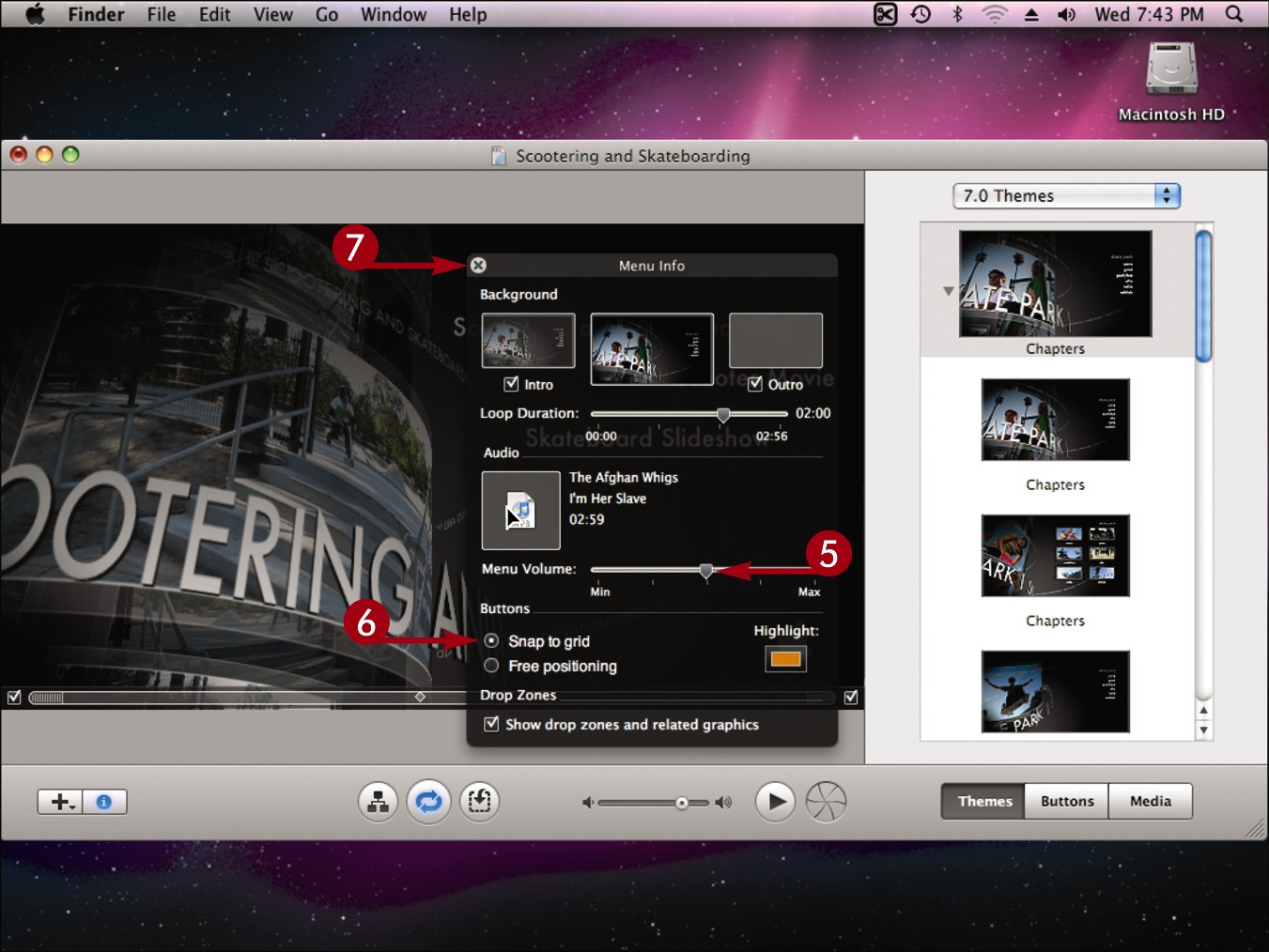
Task: Click the Wi-Fi menu bar icon
Action: click(994, 14)
